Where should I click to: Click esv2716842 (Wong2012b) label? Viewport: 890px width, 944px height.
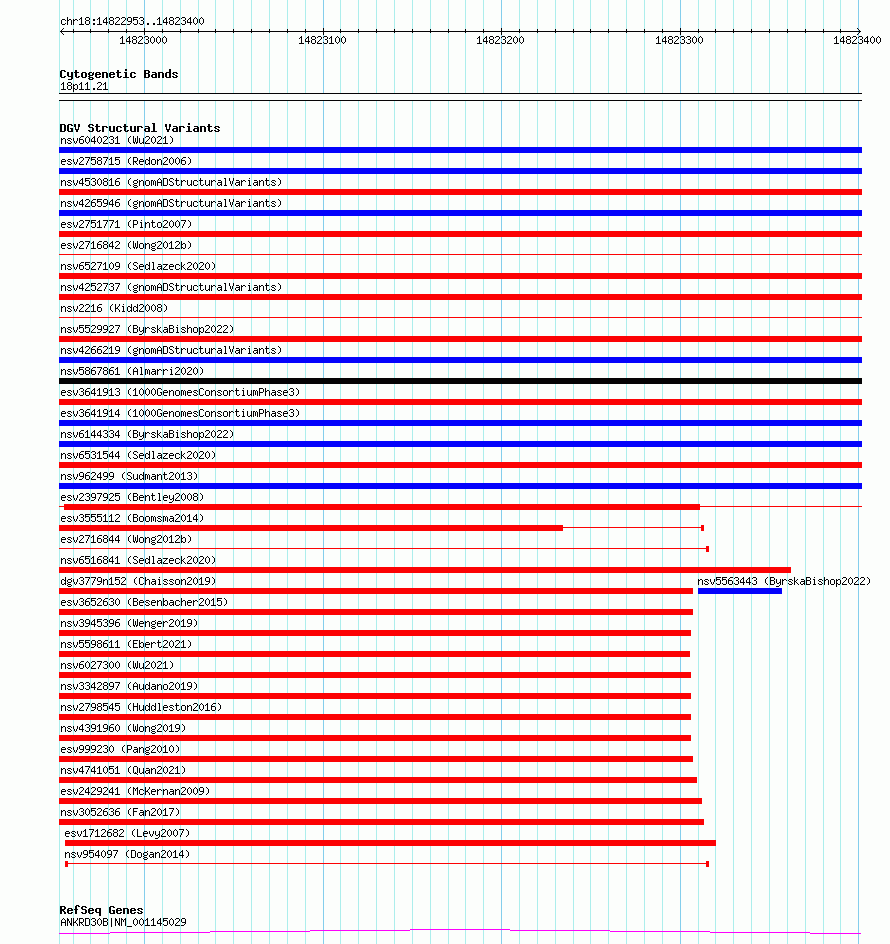click(x=126, y=246)
